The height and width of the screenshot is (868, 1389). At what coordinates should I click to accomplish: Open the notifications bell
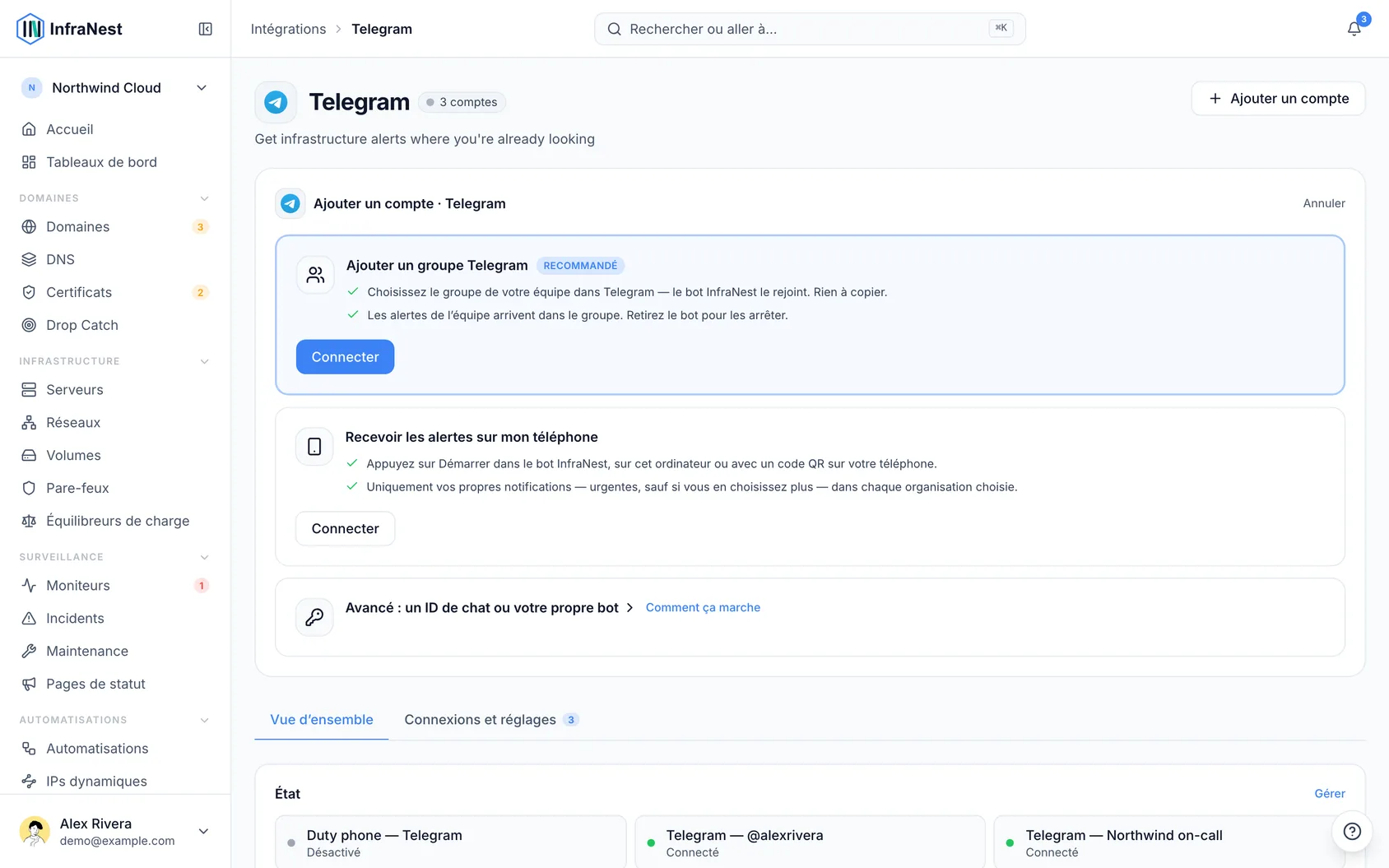1354,29
